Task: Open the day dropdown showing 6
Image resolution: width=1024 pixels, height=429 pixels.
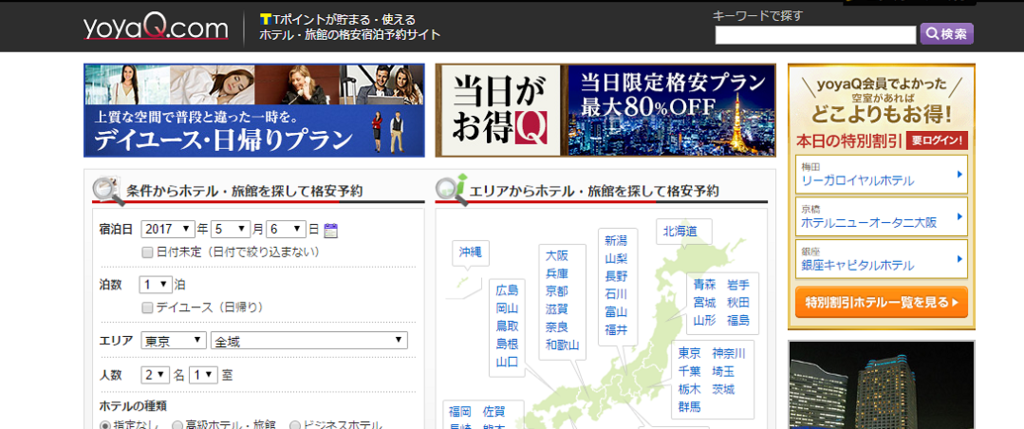Action: pyautogui.click(x=286, y=229)
